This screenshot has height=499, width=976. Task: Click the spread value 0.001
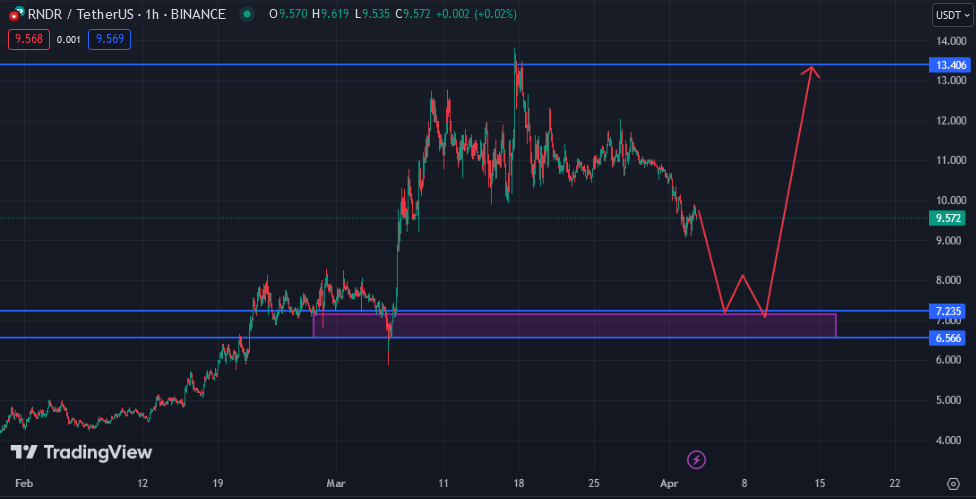(x=68, y=39)
